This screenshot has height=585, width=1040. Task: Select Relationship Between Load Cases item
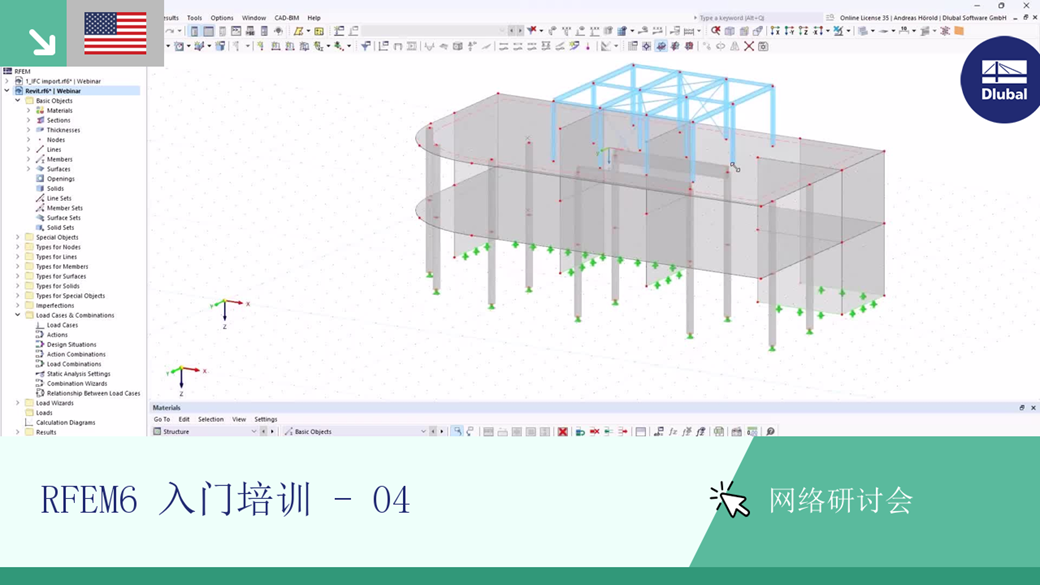(94, 393)
